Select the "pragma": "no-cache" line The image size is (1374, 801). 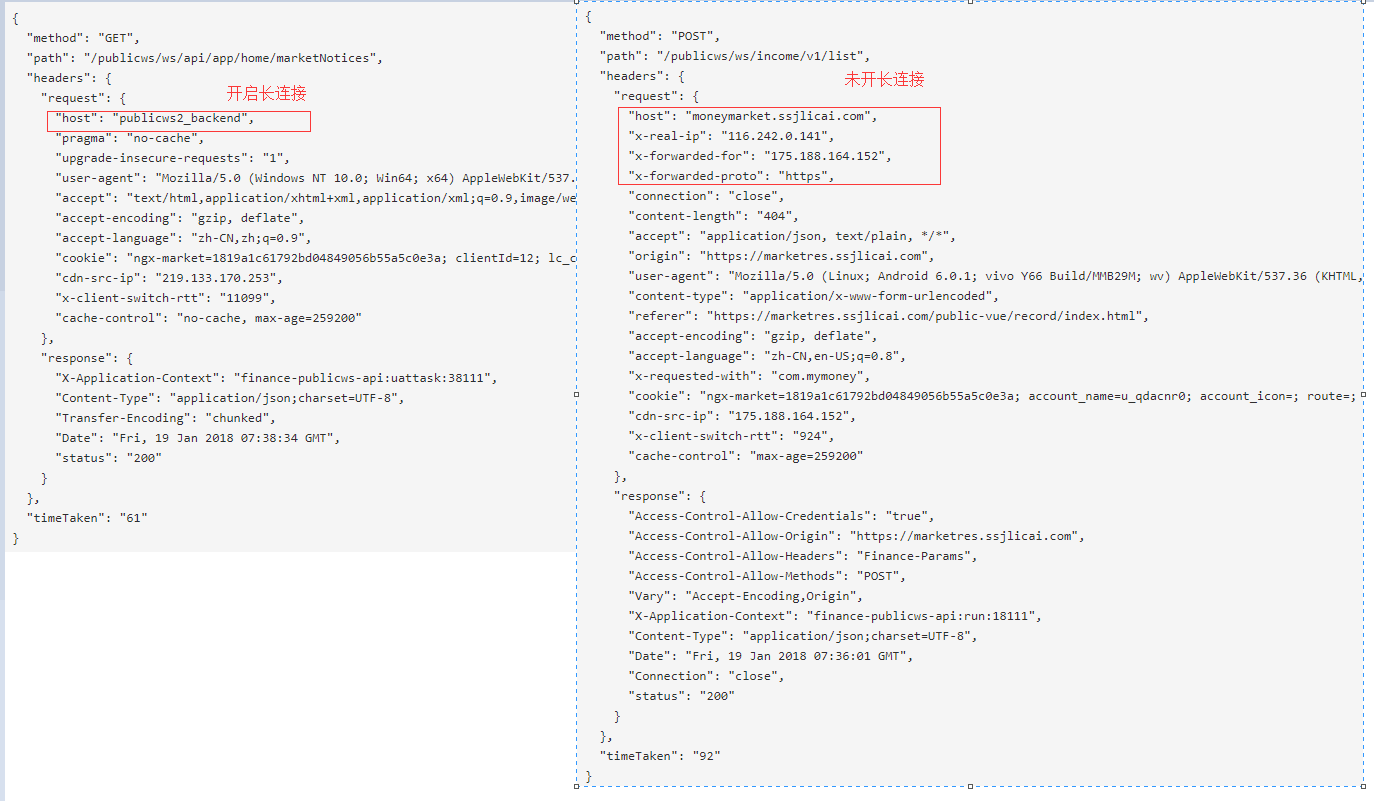(128, 138)
